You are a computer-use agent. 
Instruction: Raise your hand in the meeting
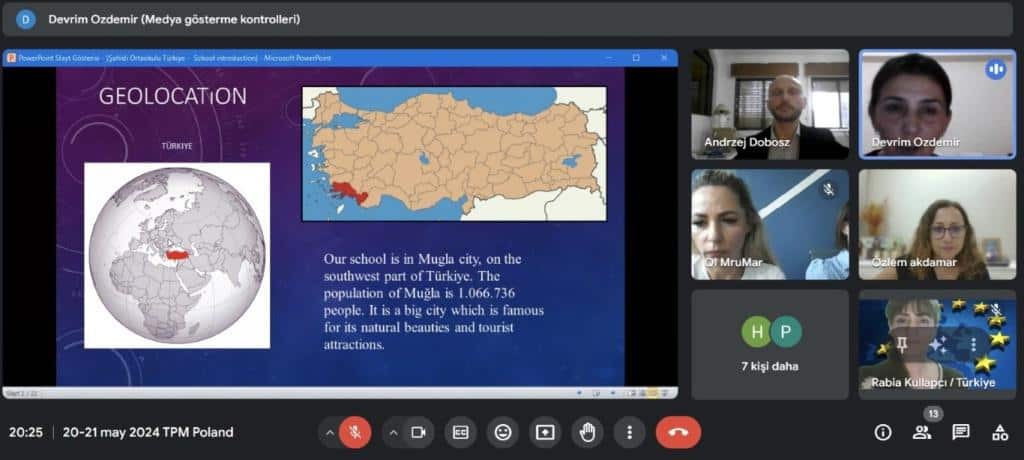click(587, 432)
